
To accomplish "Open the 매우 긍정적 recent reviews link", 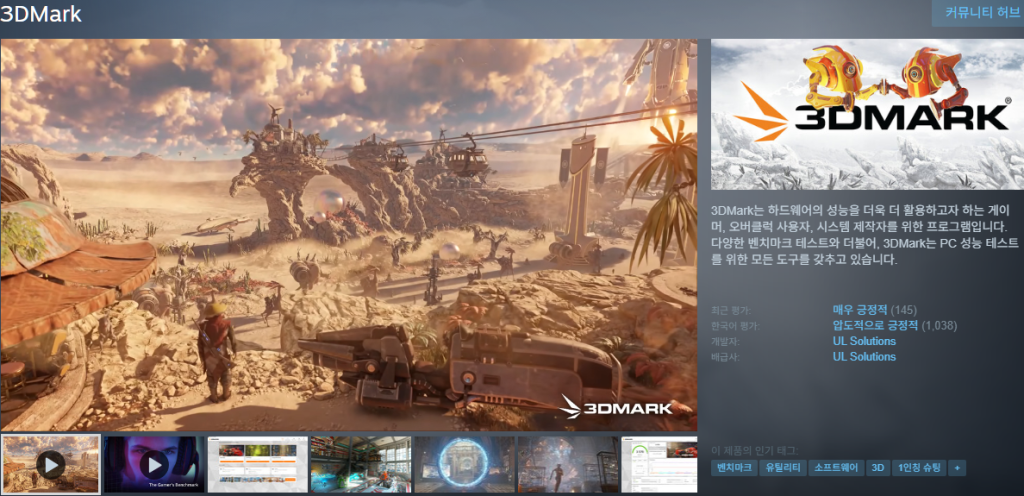I will pyautogui.click(x=860, y=310).
